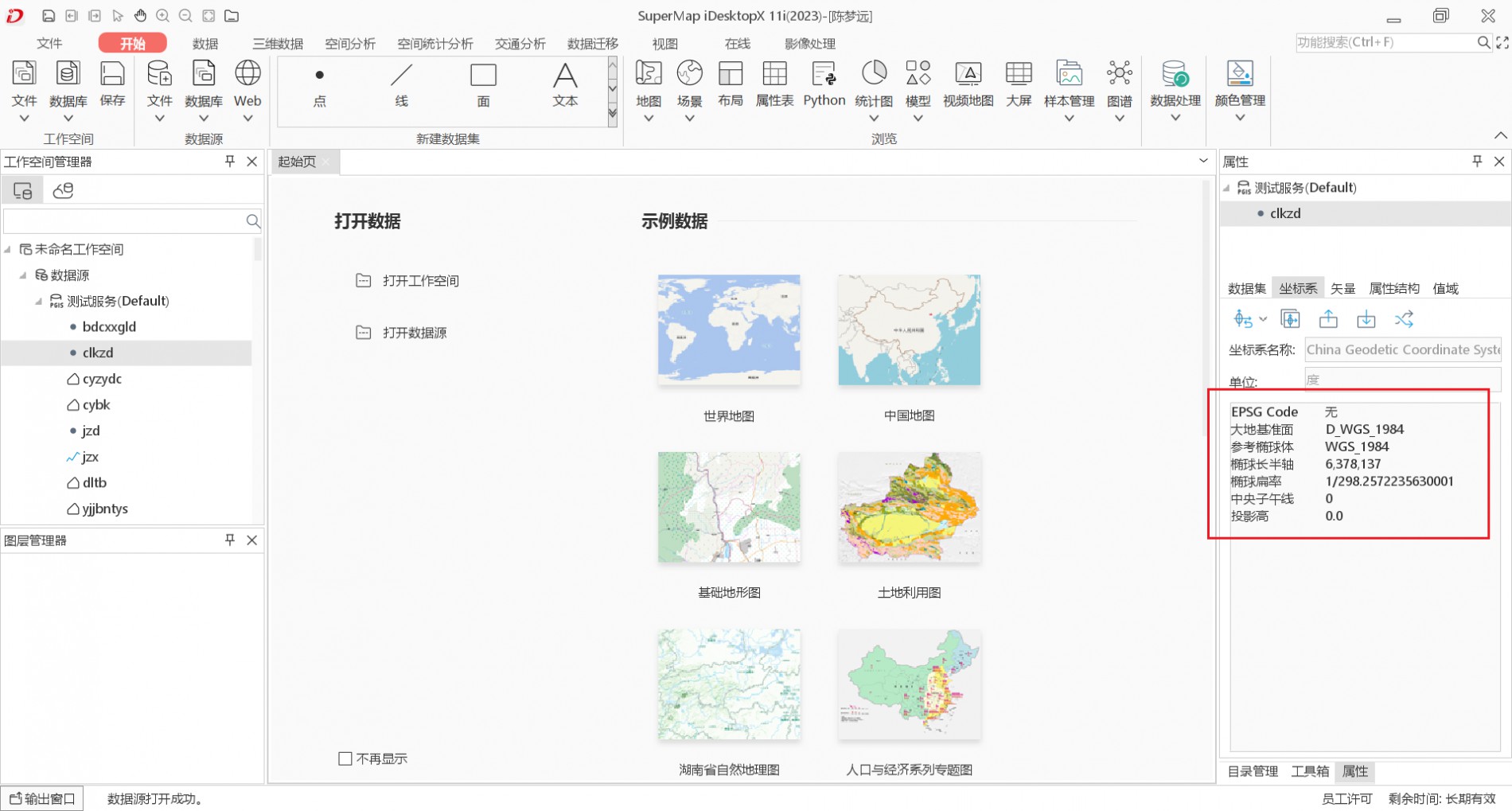Open the Graph tool
Screen dimensions: 1512x811
point(1119,84)
